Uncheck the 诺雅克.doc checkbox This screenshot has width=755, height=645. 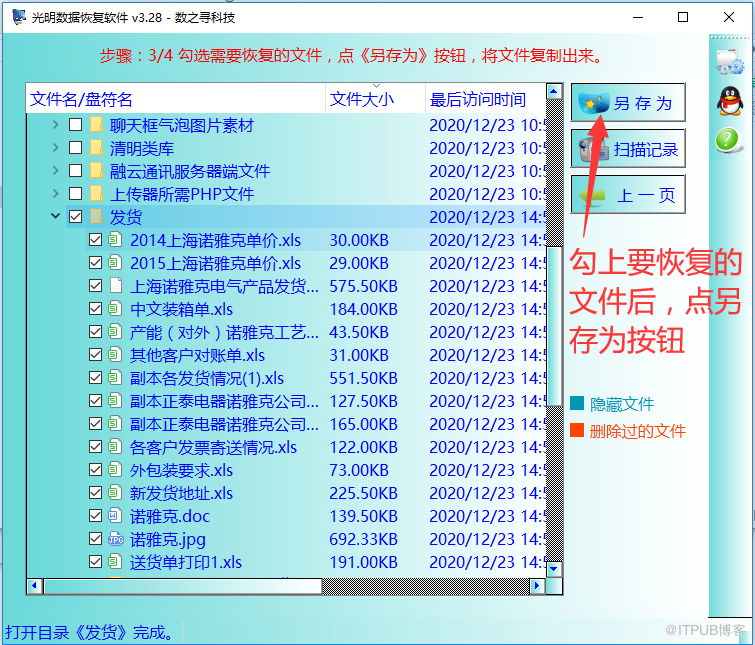pyautogui.click(x=95, y=516)
